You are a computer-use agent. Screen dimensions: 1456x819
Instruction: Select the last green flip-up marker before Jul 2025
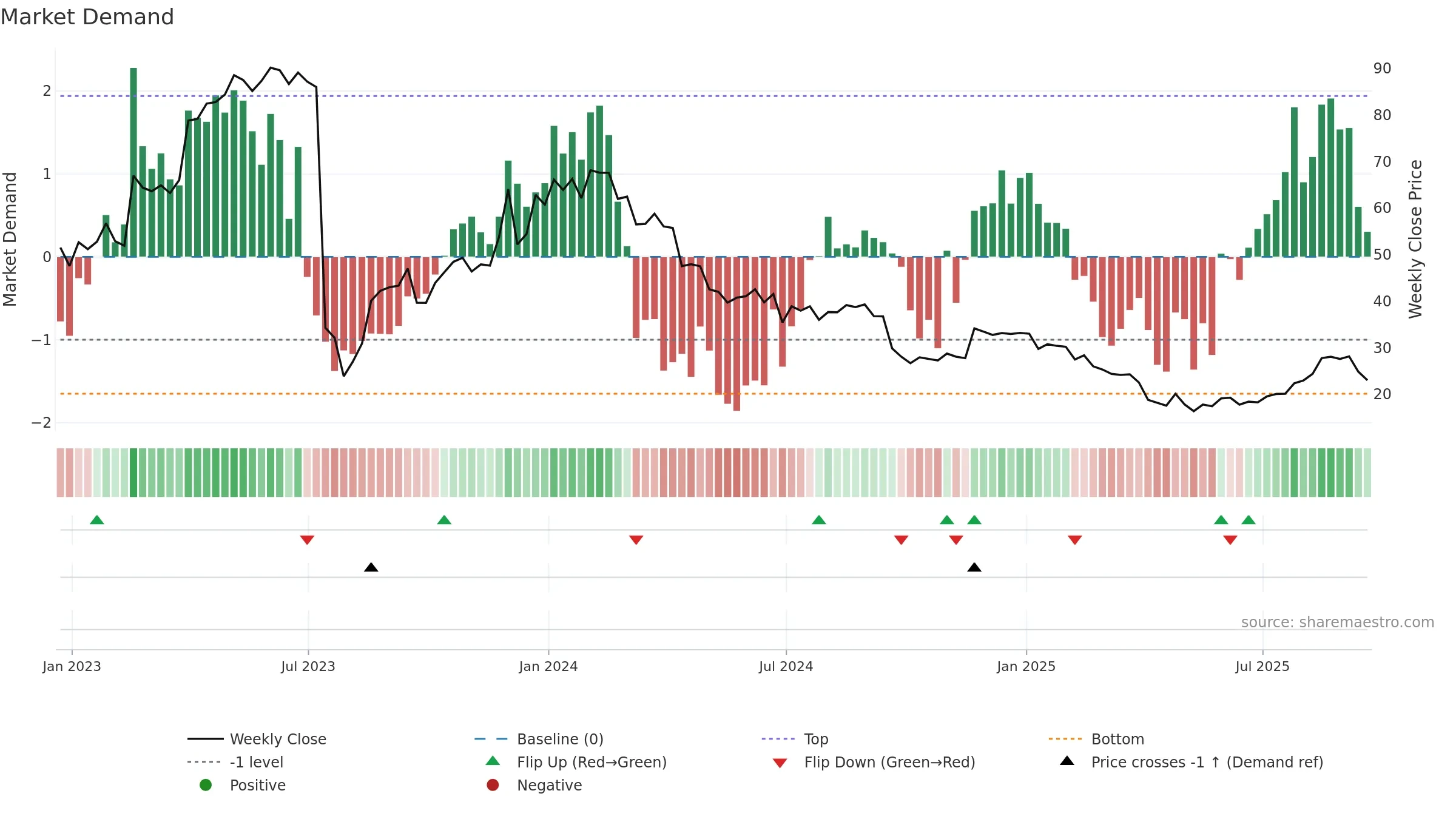[x=1249, y=520]
